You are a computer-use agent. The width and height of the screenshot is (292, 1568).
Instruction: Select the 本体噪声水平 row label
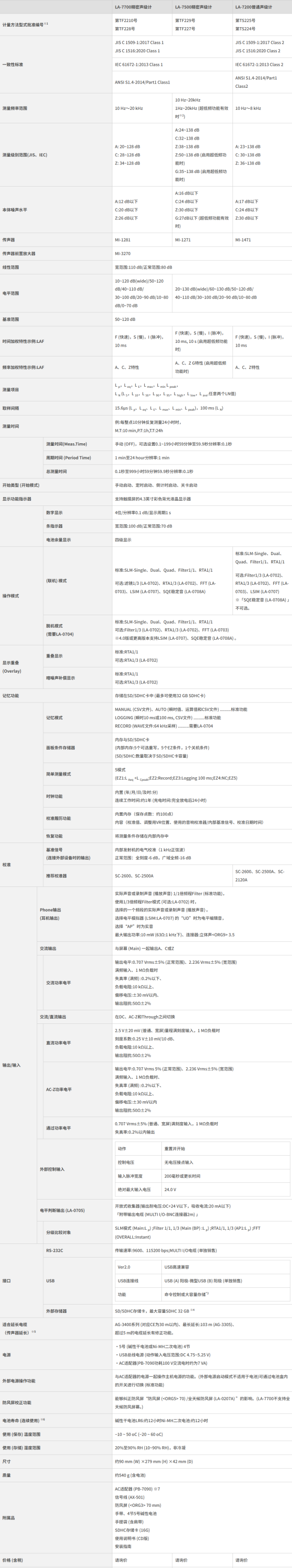[15, 210]
